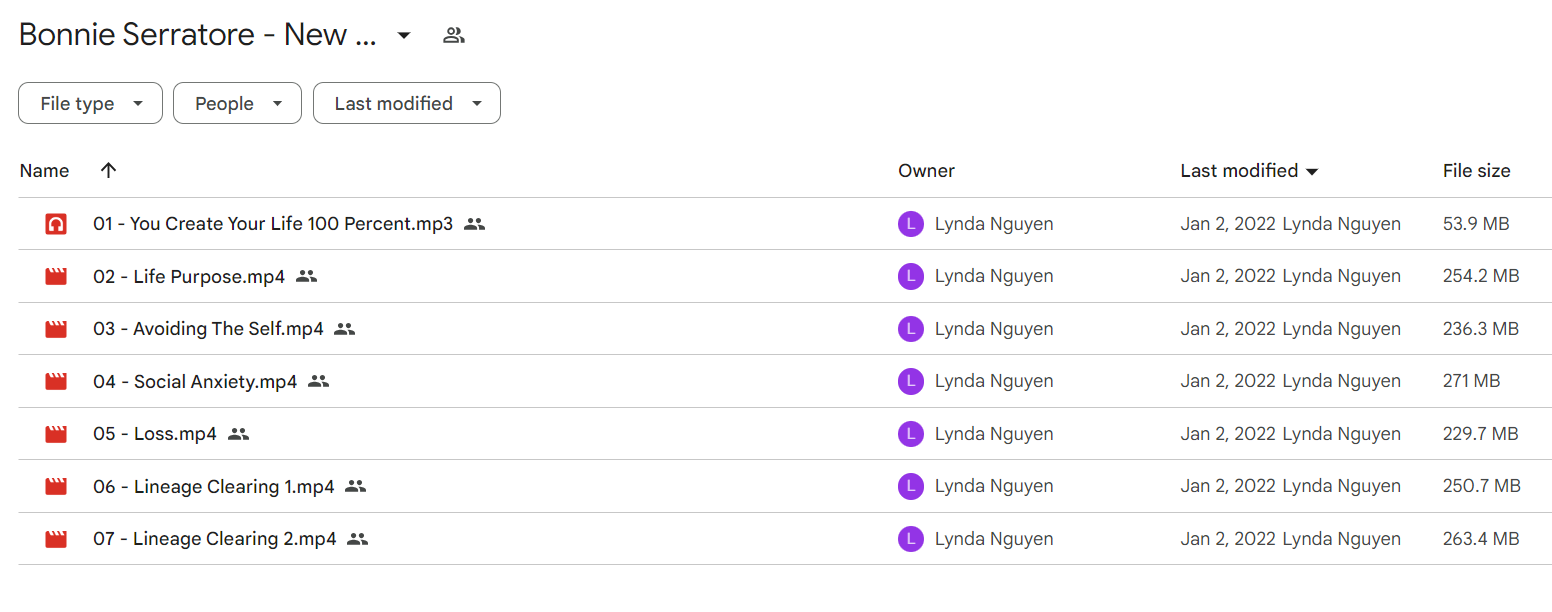Screen dimensions: 1552x612
Task: Click owner avatar in the 01 - You Create row
Action: click(x=910, y=224)
